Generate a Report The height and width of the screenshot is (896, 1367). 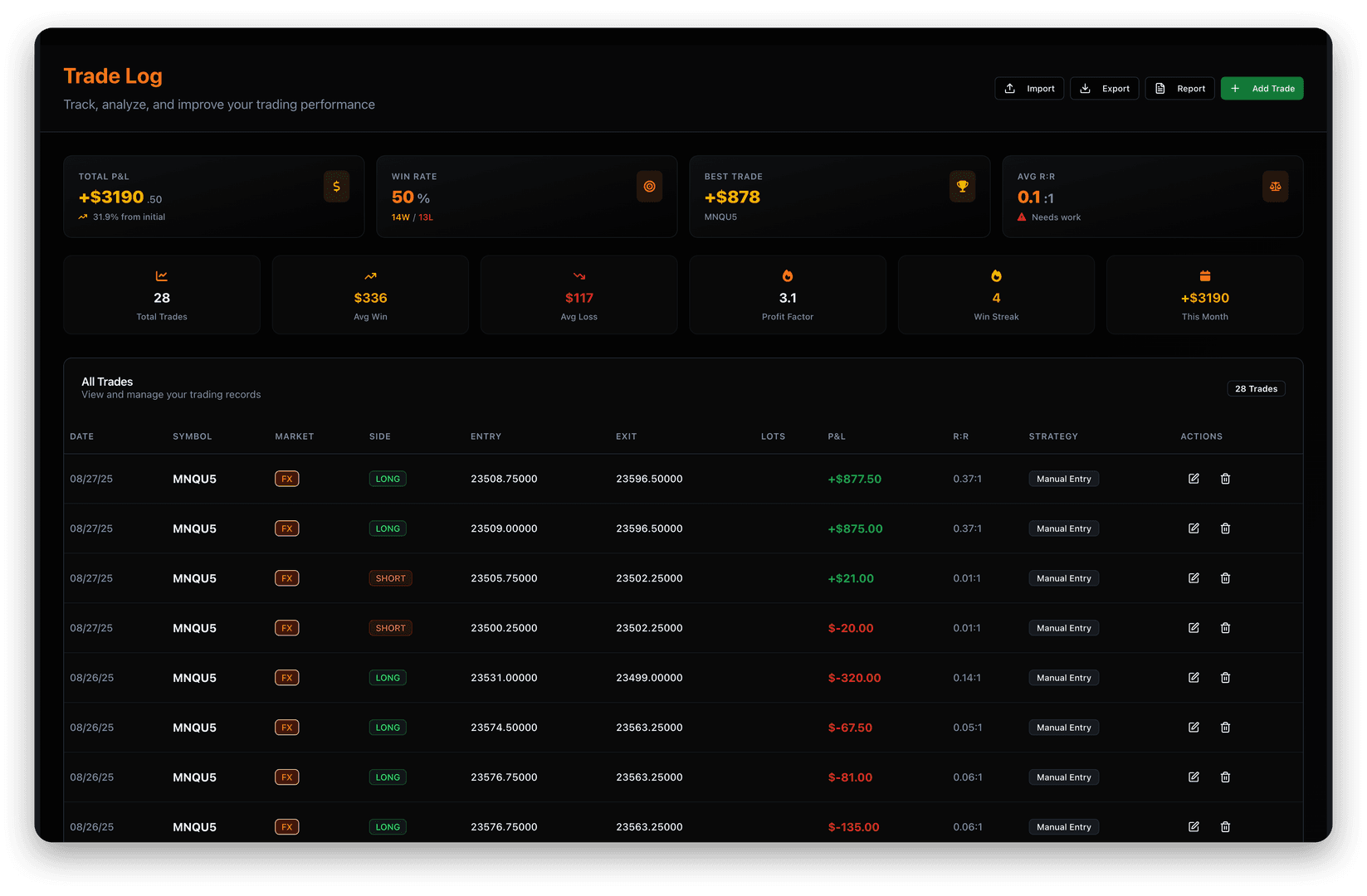[1179, 89]
